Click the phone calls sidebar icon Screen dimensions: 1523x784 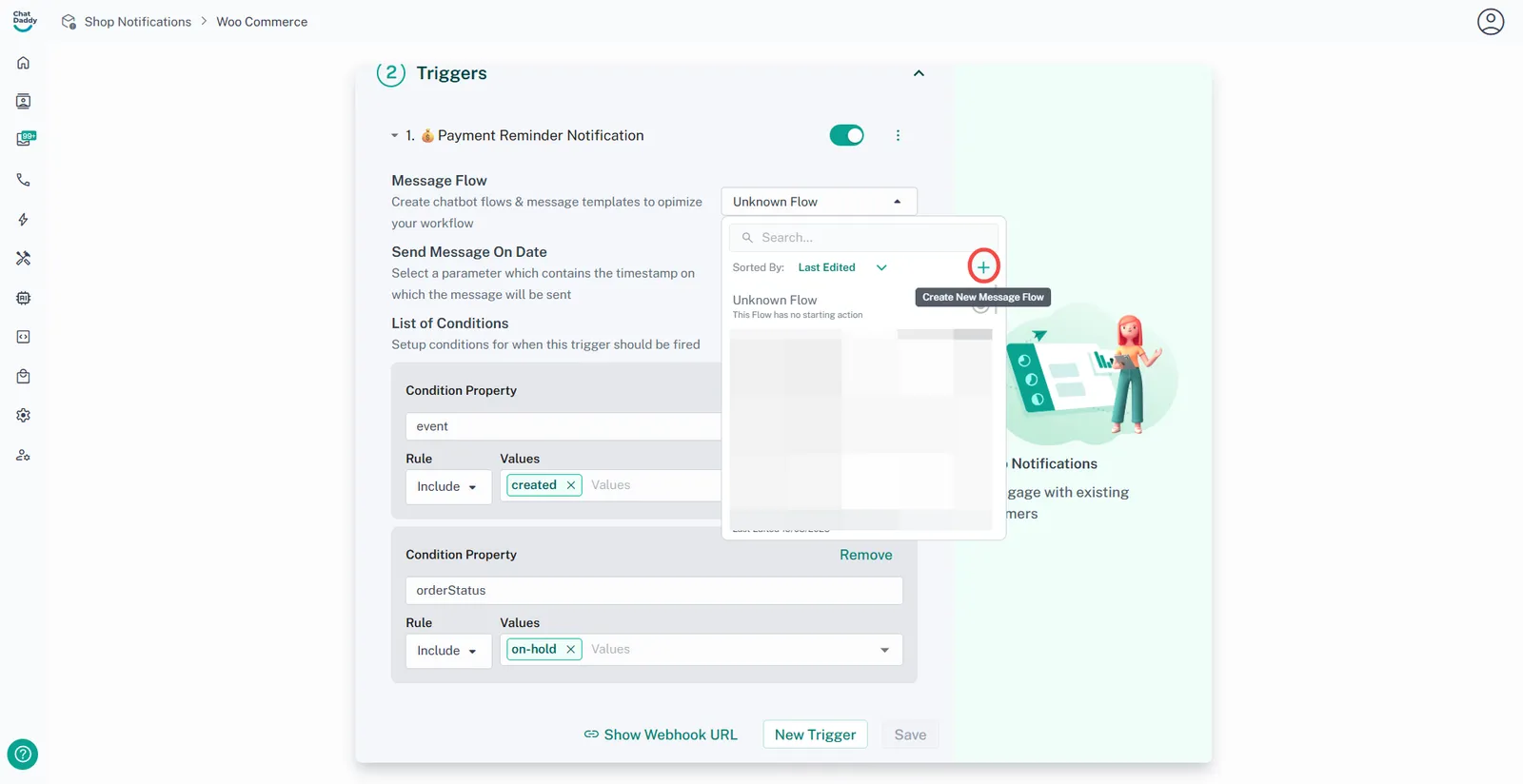[x=24, y=180]
